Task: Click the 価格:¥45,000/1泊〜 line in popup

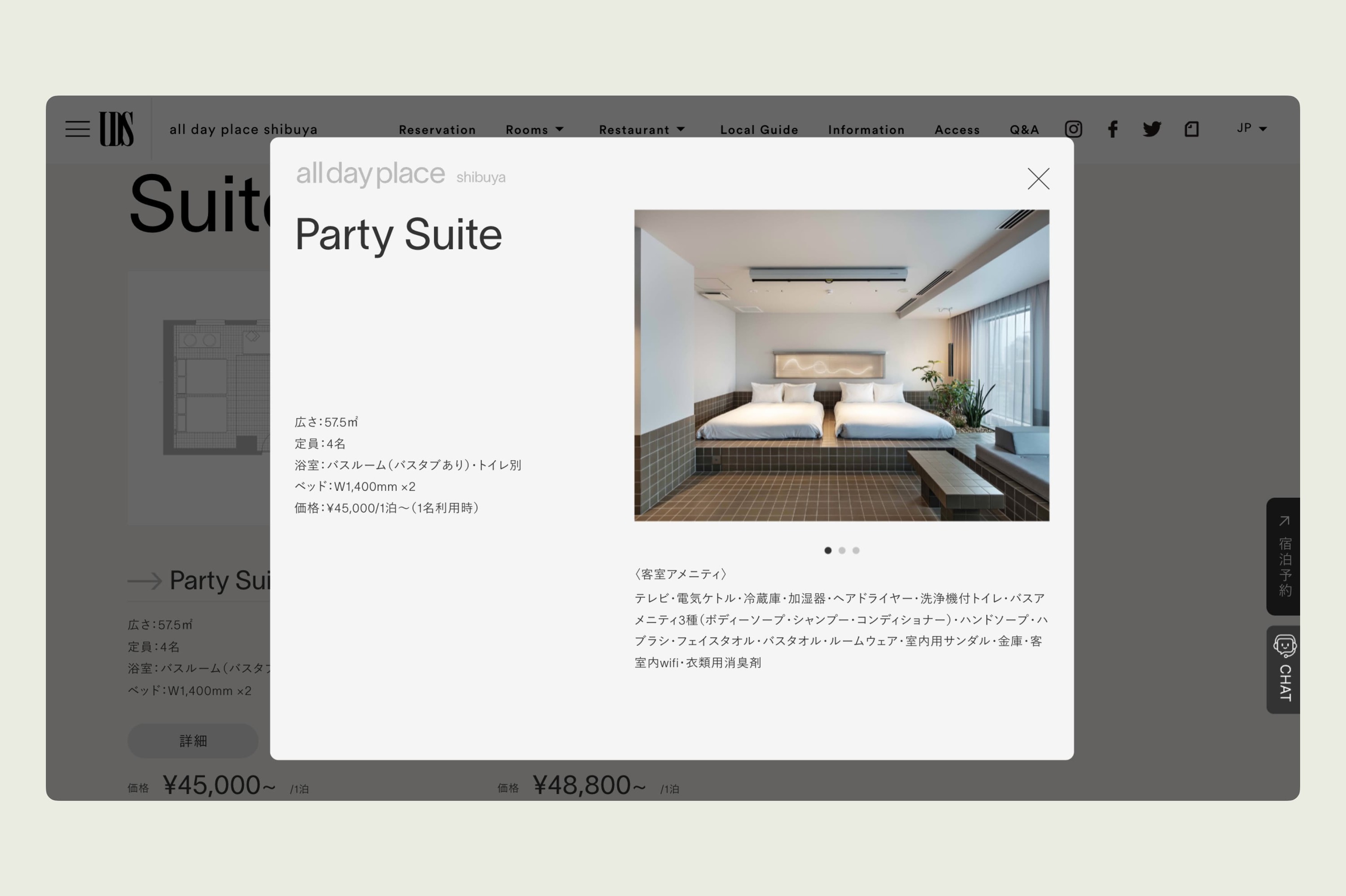Action: [x=386, y=508]
